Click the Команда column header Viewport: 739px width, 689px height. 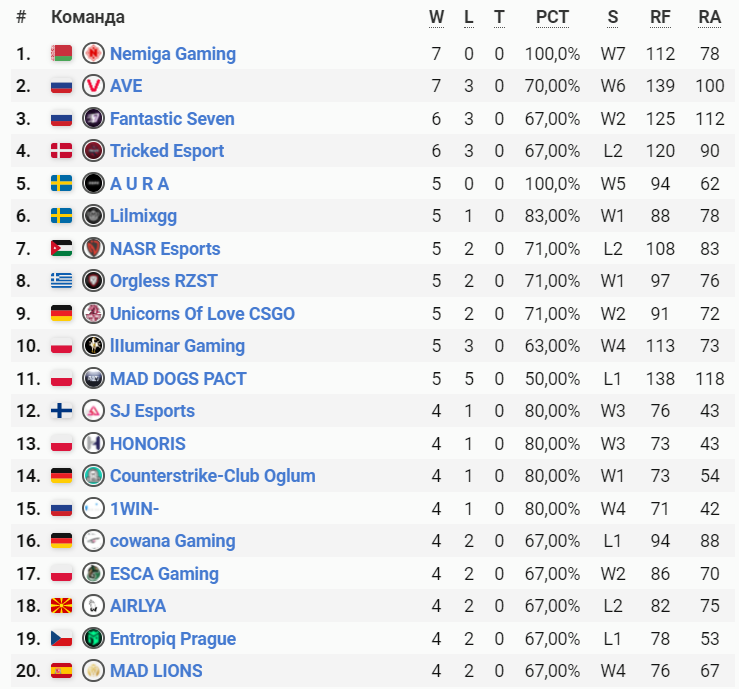(x=88, y=17)
